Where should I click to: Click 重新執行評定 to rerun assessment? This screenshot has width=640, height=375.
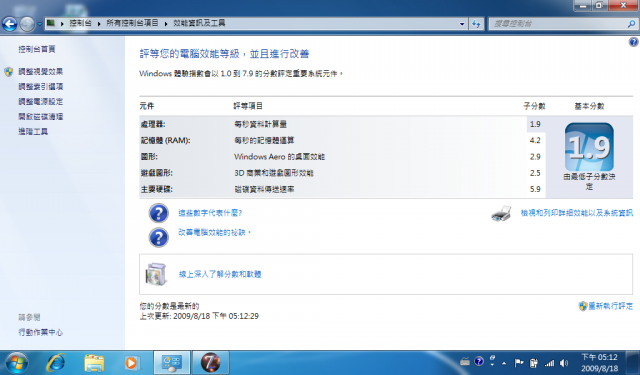[611, 306]
